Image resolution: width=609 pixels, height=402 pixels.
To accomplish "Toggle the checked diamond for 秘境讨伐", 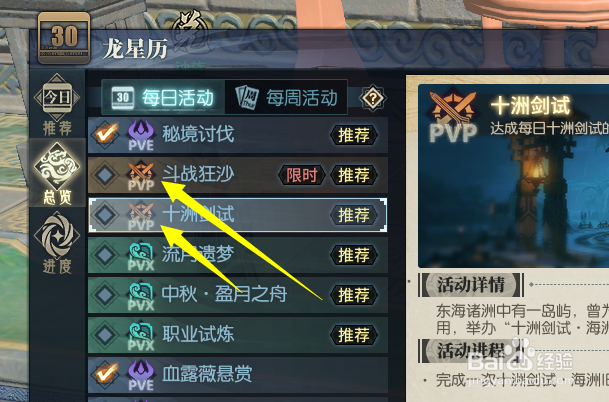I will click(105, 134).
